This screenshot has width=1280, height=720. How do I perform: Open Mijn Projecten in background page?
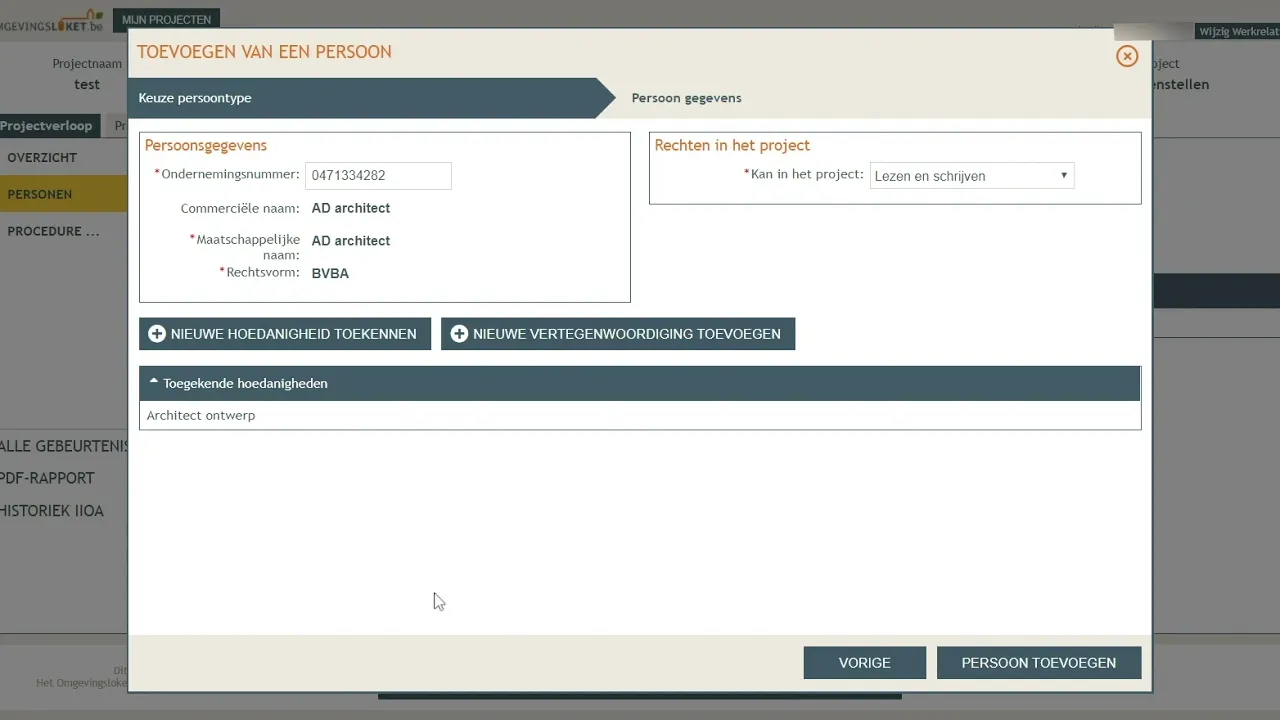click(x=166, y=19)
